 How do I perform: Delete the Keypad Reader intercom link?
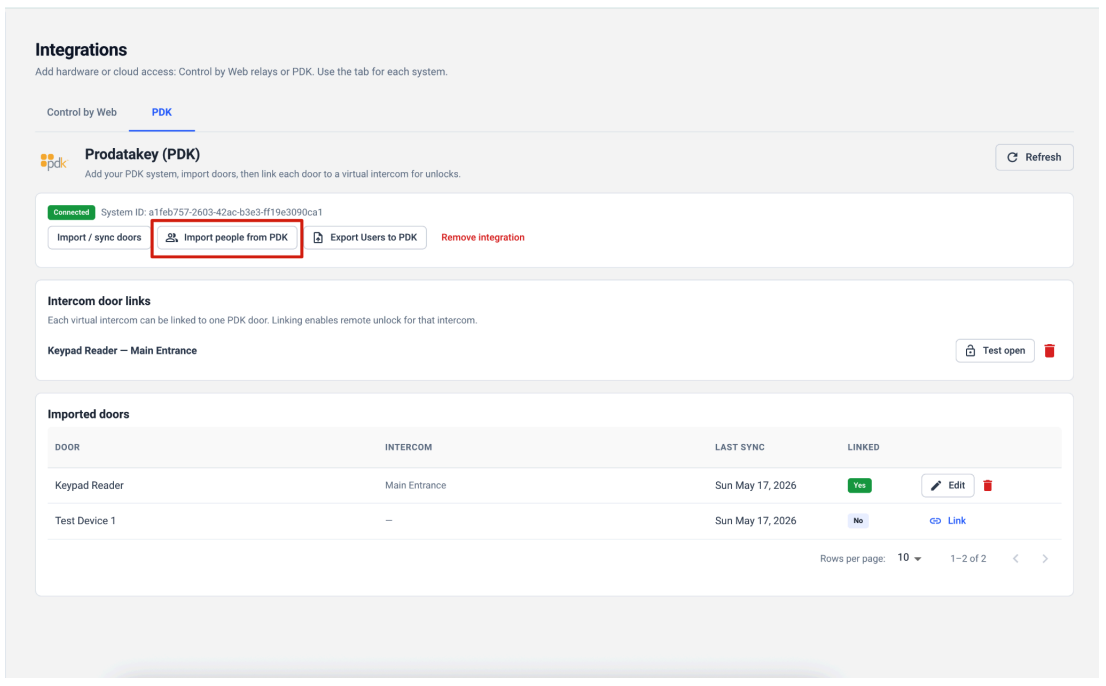[1050, 350]
